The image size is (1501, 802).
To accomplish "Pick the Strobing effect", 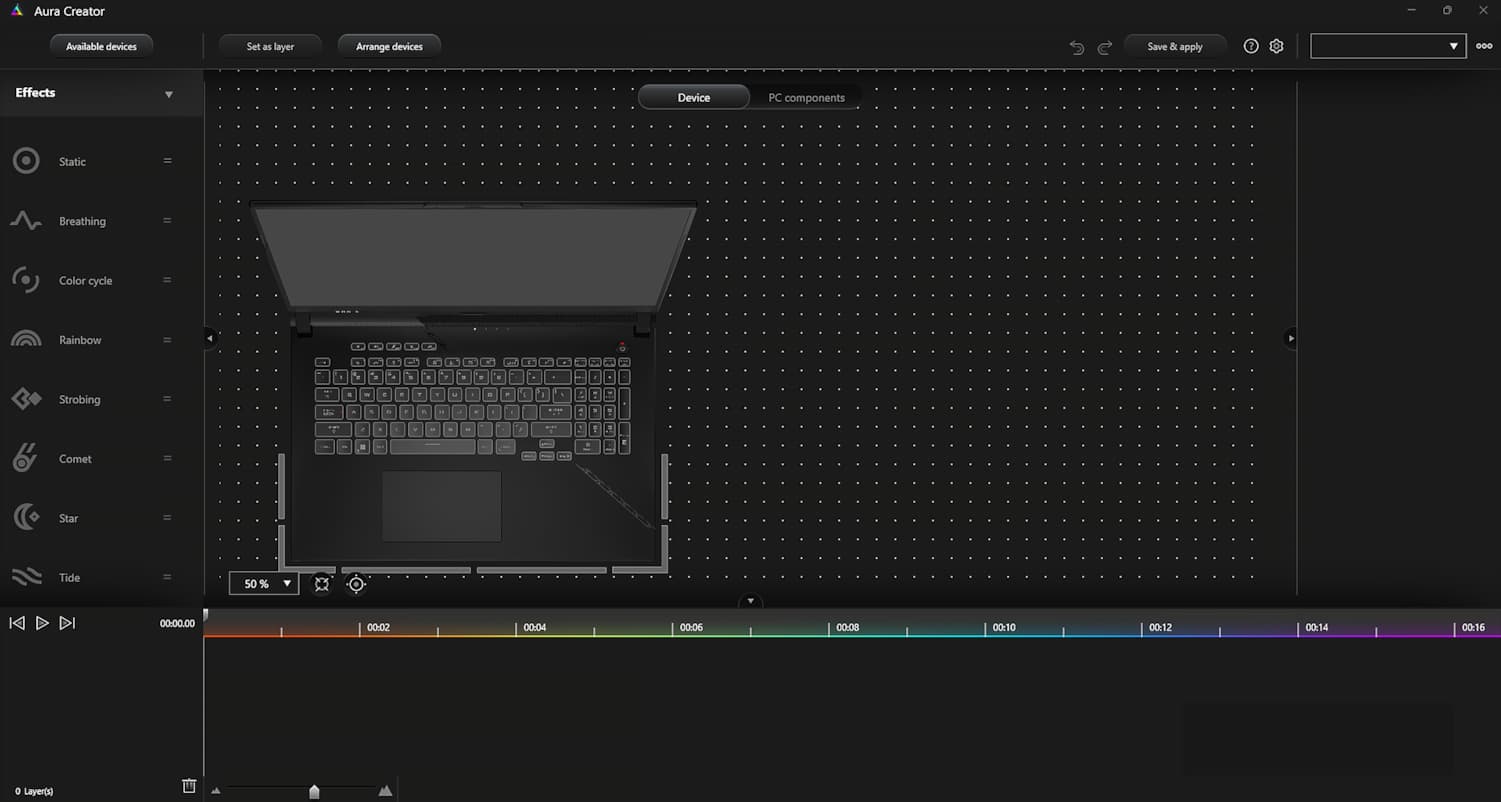I will pos(80,399).
